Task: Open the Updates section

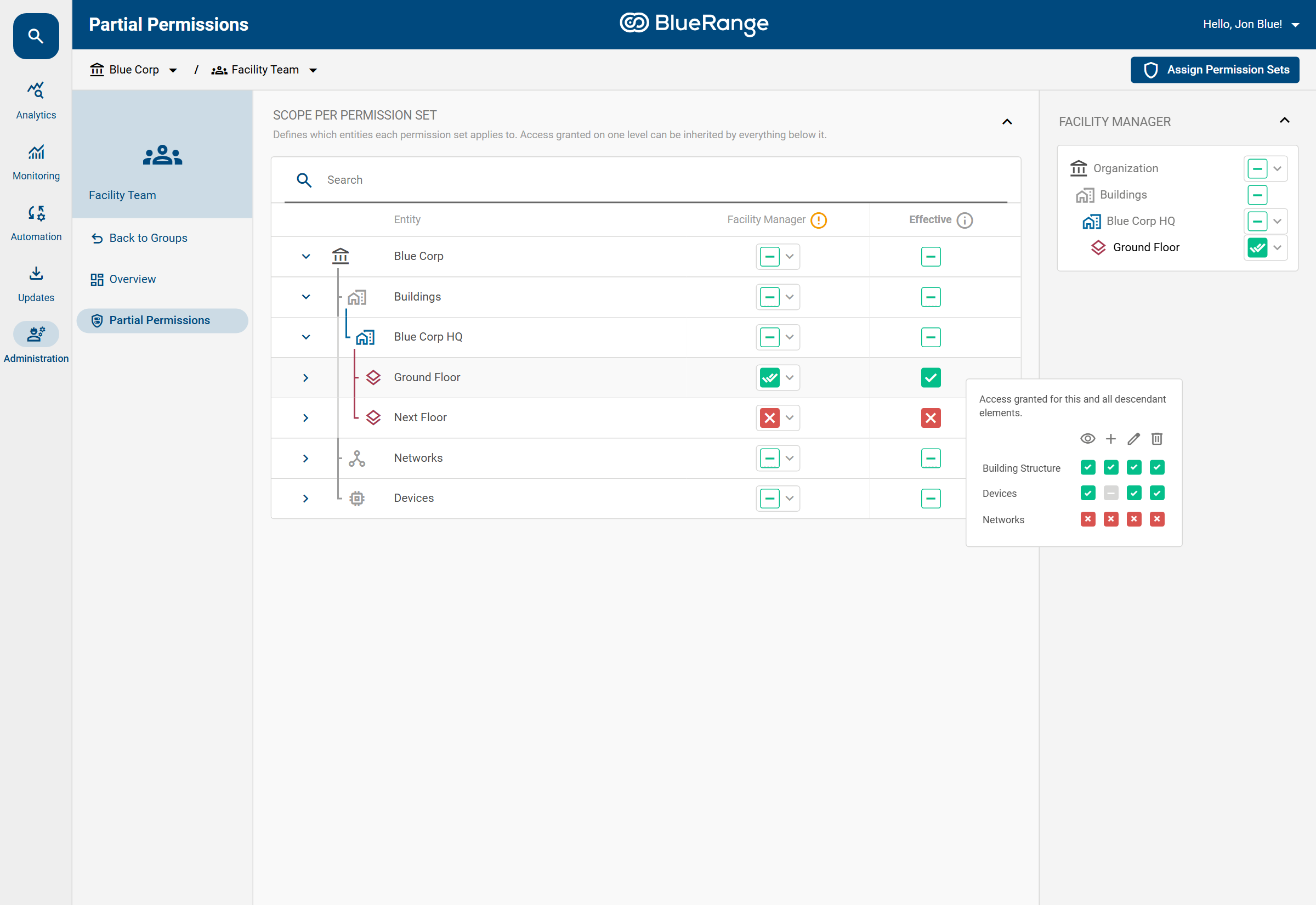Action: (36, 284)
